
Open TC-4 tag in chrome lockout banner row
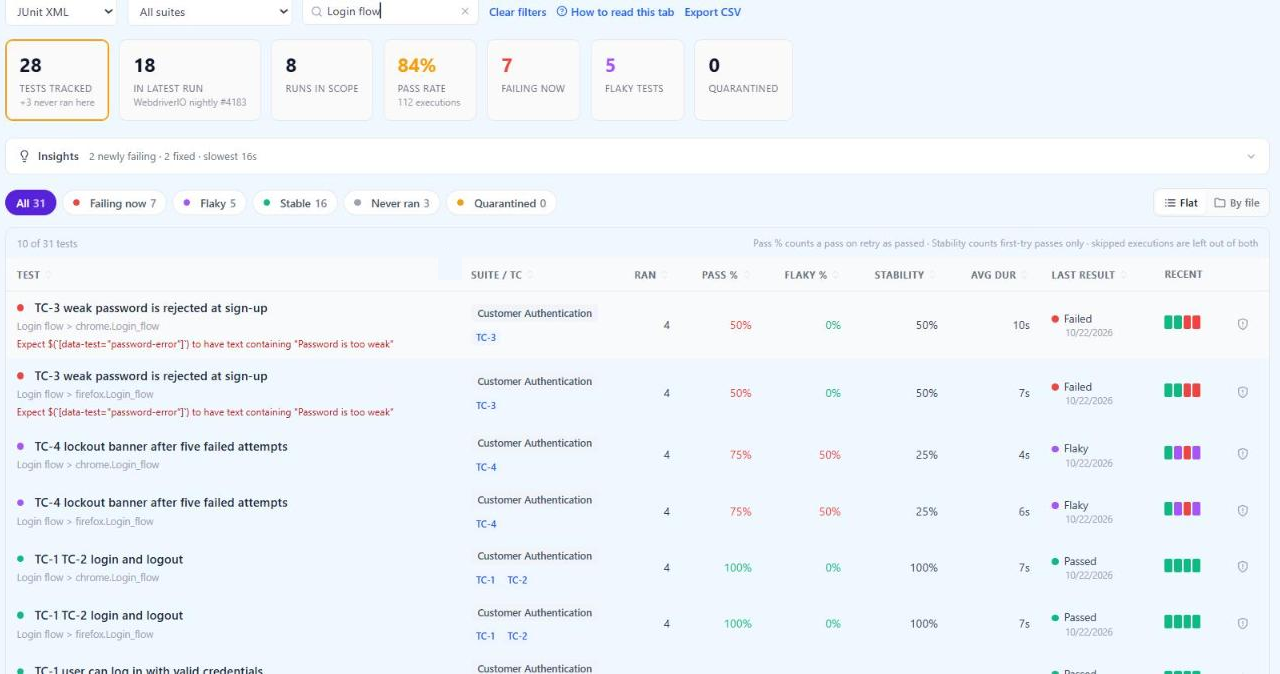tap(486, 468)
